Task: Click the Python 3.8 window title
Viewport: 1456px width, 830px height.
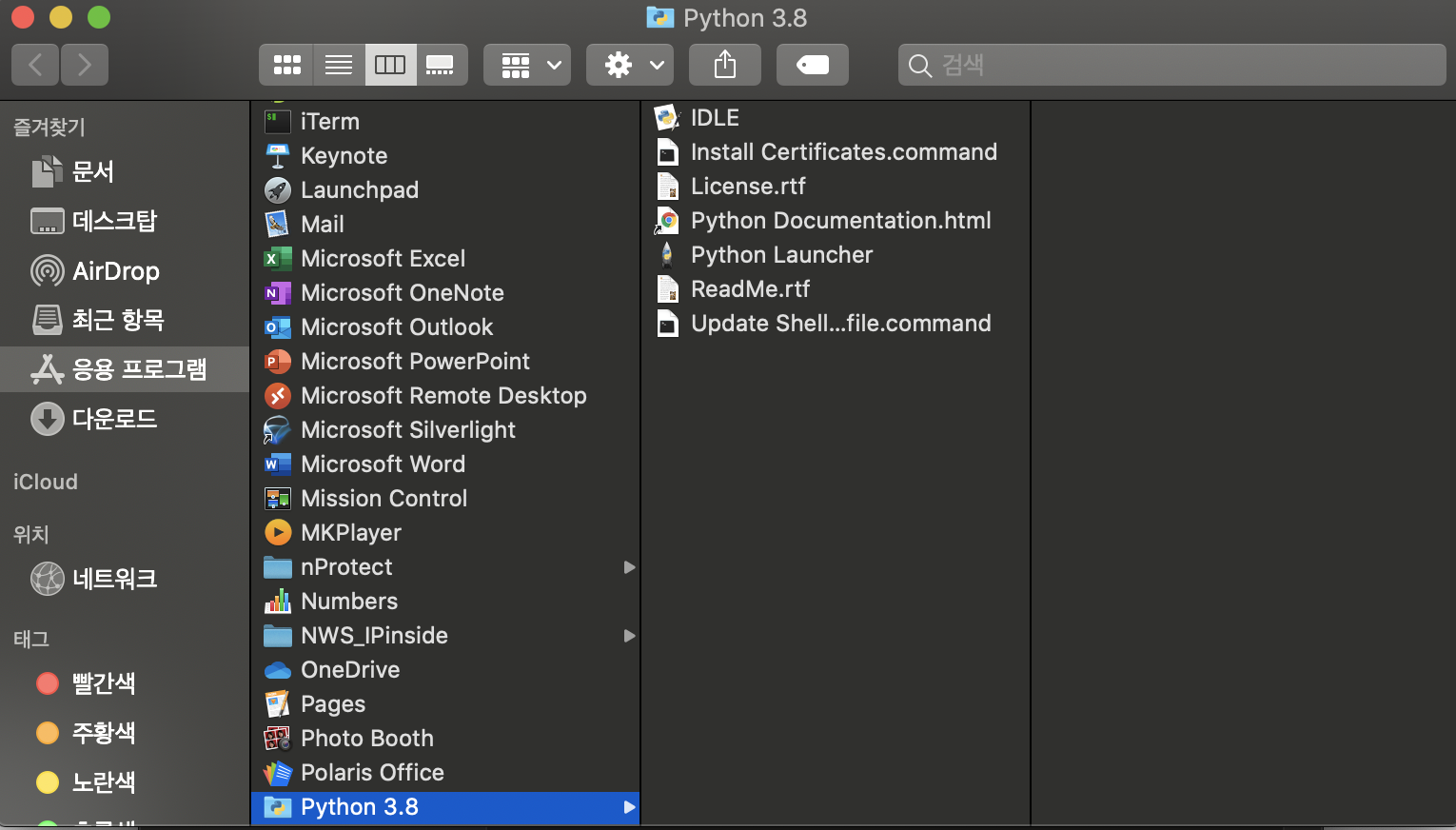Action: pos(745,18)
